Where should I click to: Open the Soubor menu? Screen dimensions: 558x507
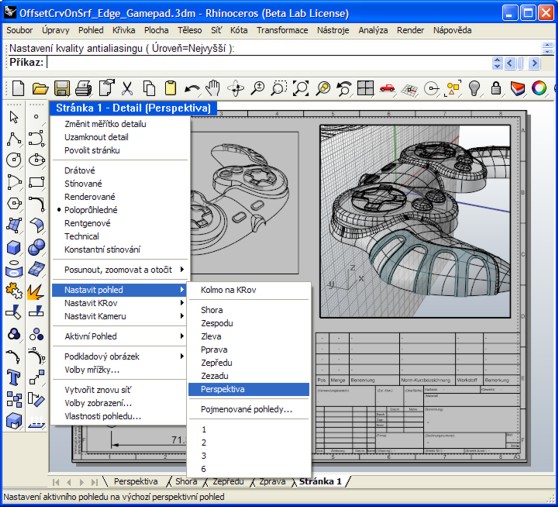point(20,30)
